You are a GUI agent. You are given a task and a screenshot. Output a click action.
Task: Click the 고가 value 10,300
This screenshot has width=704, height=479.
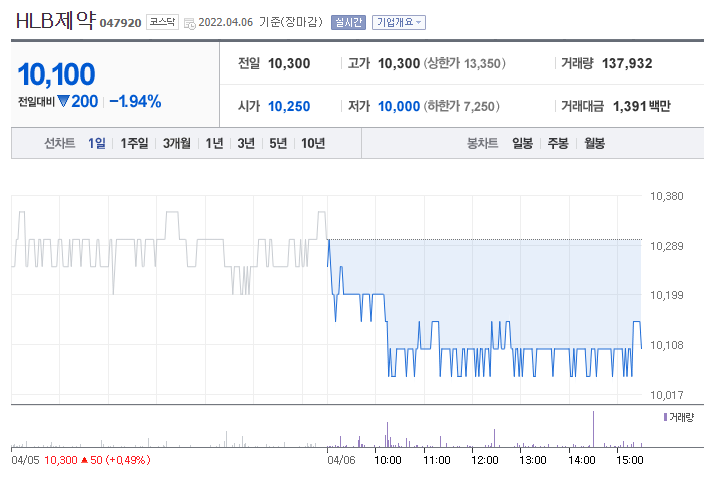[x=399, y=63]
